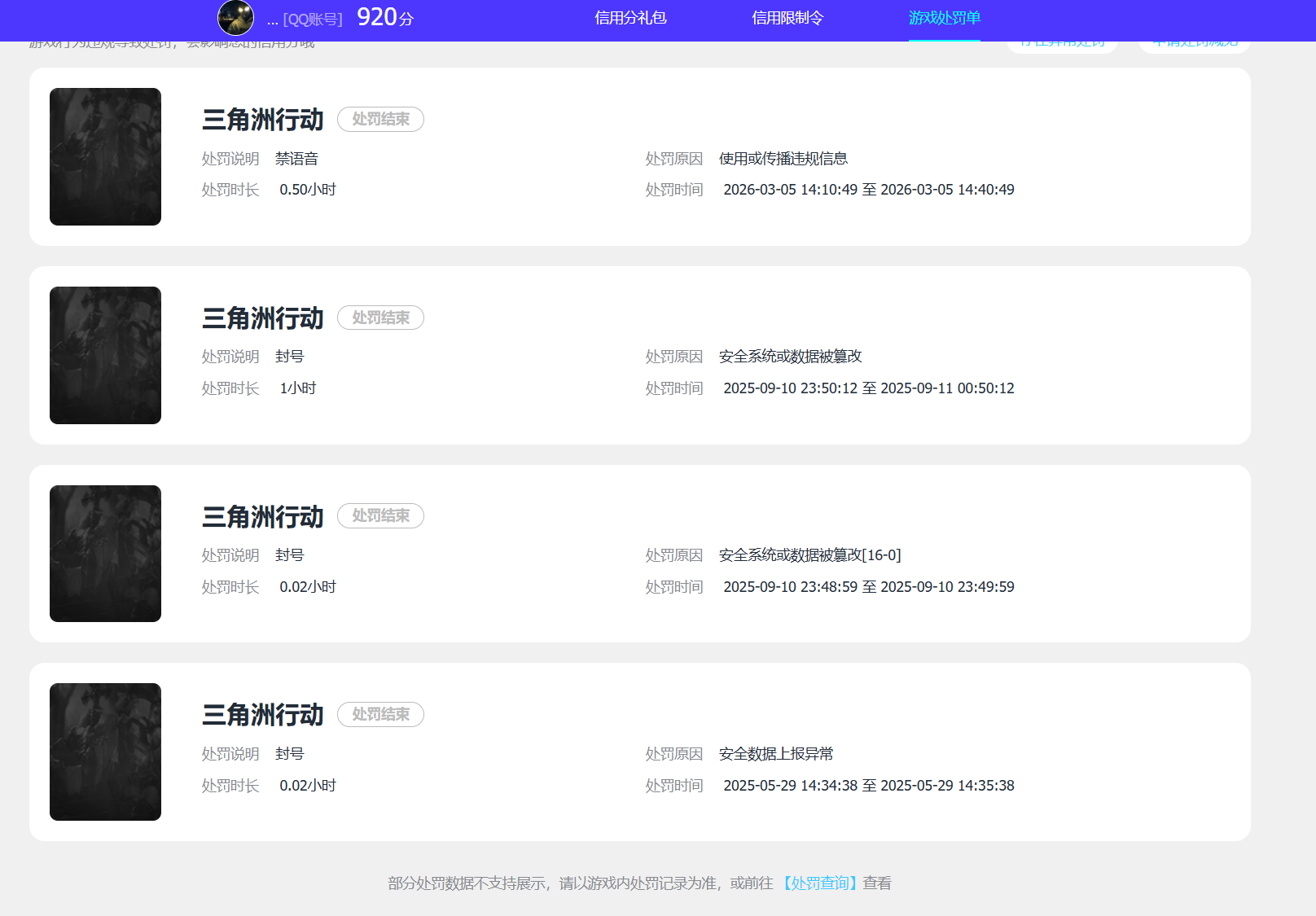Viewport: 1316px width, 916px height.
Task: Click the 0.50小时 penalty duration
Action: (308, 190)
